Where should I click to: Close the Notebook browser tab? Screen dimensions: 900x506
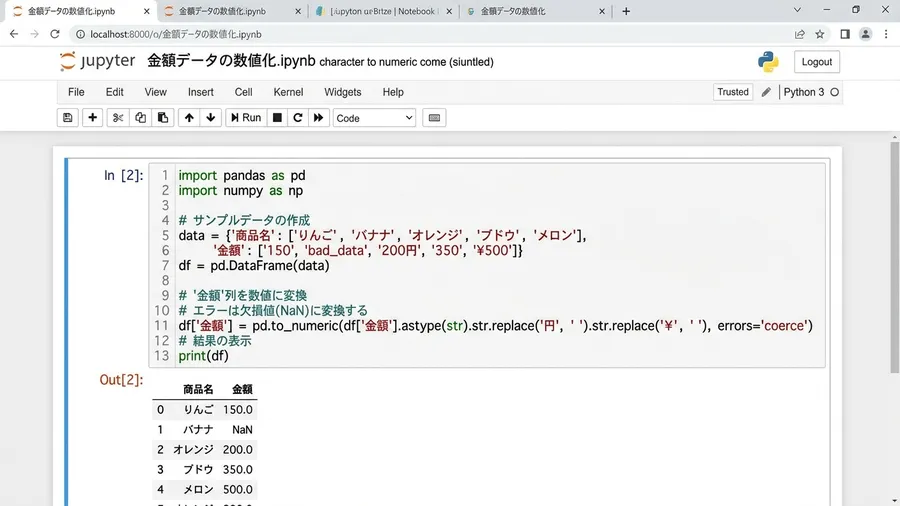[449, 11]
